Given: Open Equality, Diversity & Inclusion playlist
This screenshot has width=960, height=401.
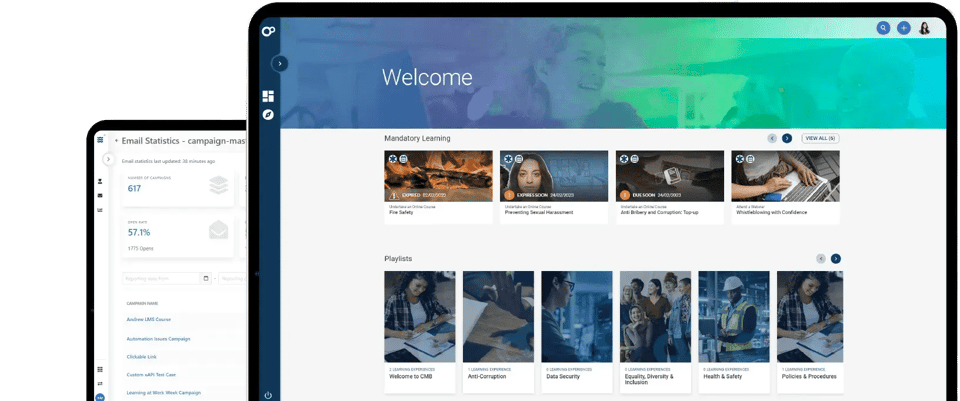Looking at the screenshot, I should 655,332.
